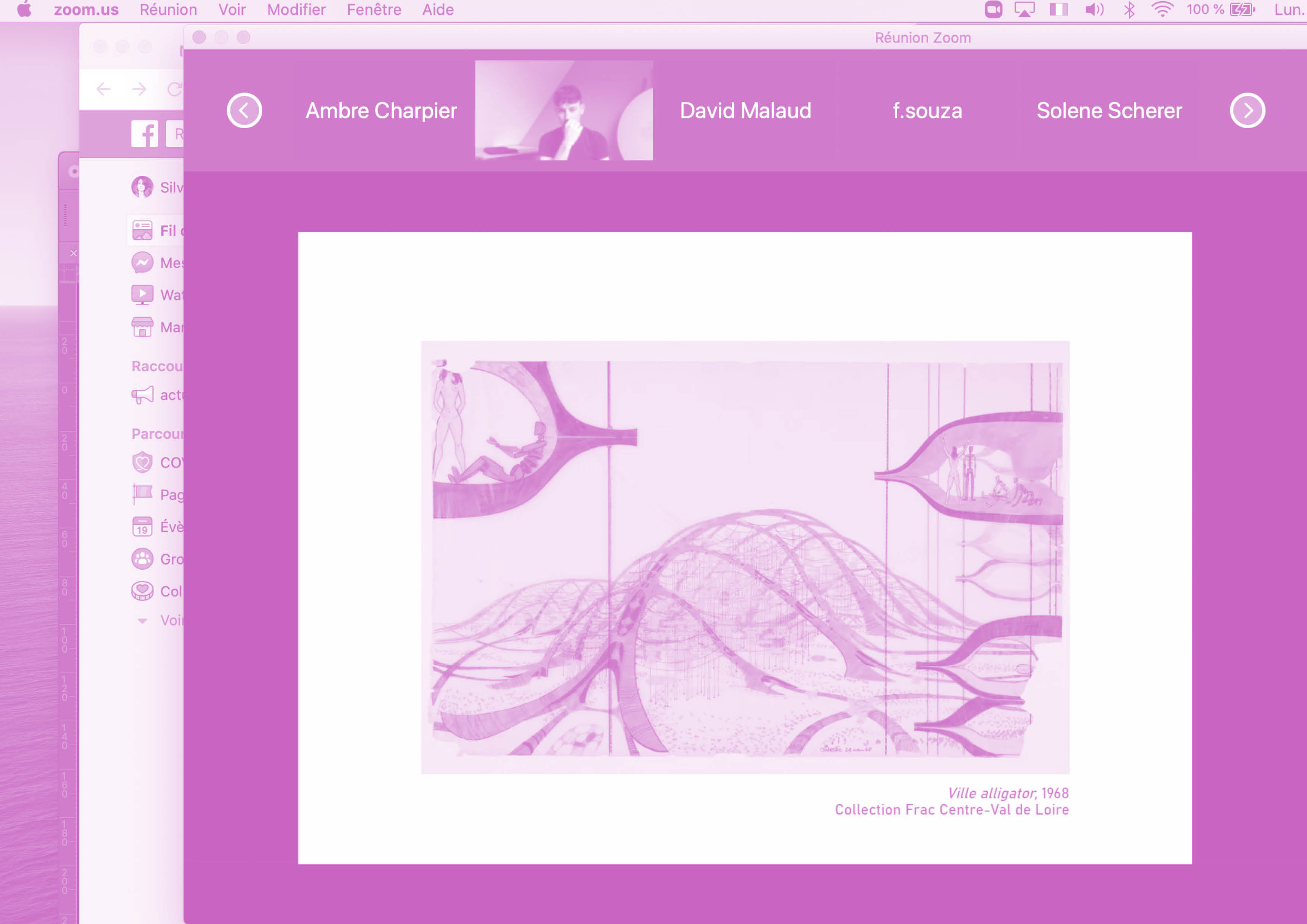Click the Facebook logo icon
Screen dimensions: 1307x924
tap(145, 134)
